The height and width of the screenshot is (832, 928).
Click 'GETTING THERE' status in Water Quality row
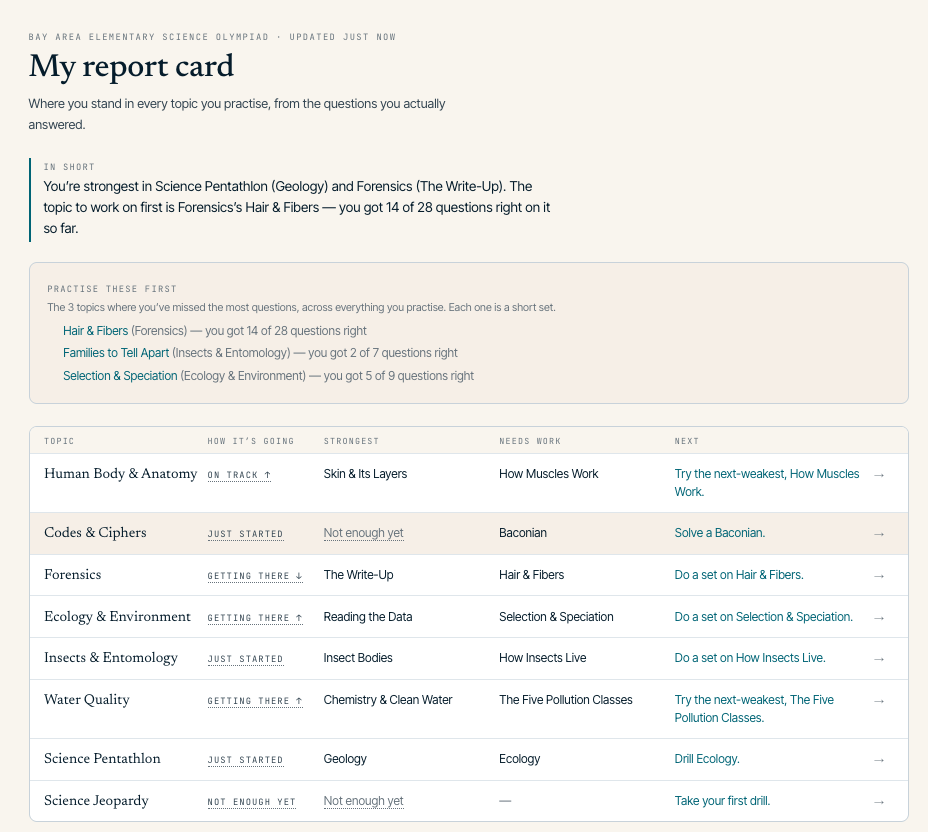(x=255, y=701)
